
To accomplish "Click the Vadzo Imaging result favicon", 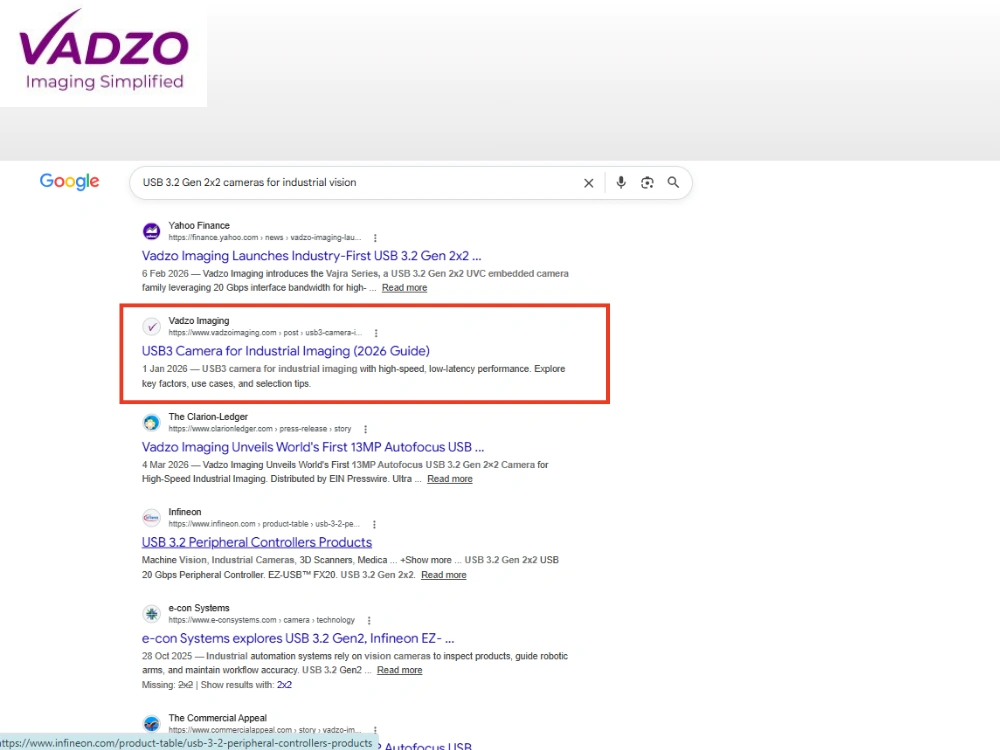I will [x=151, y=327].
